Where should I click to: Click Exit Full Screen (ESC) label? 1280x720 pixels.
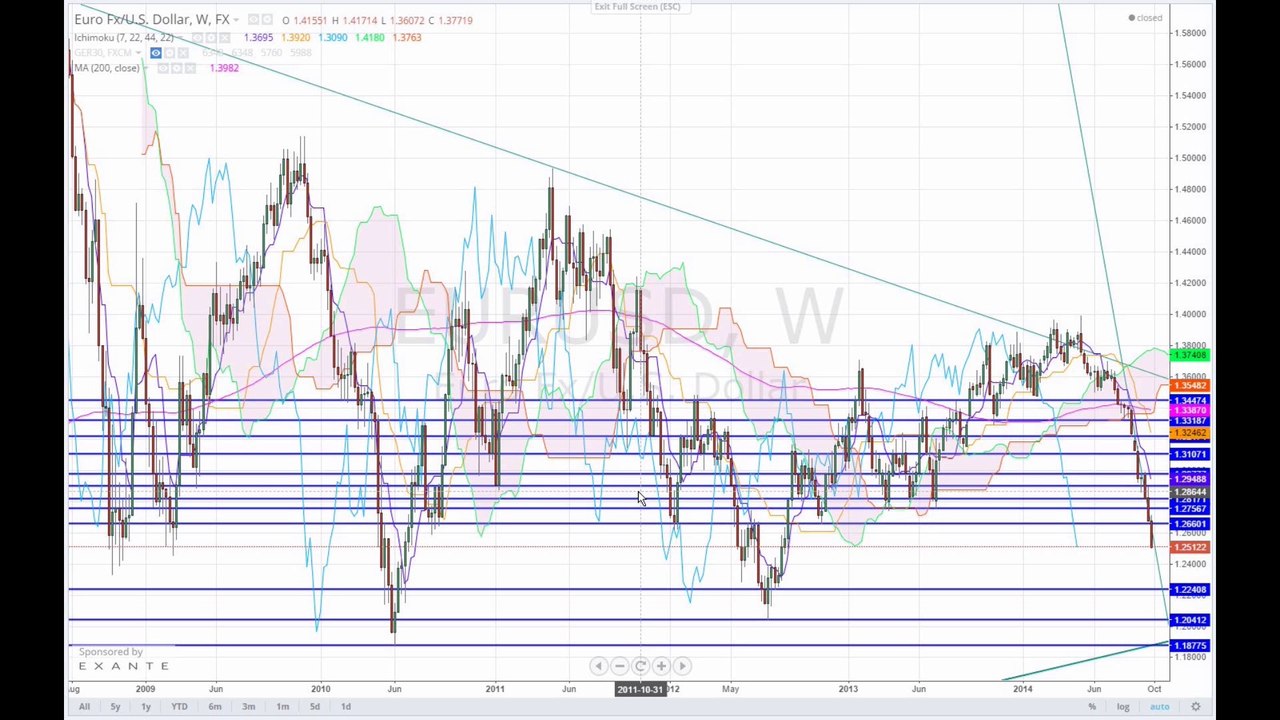tap(637, 7)
